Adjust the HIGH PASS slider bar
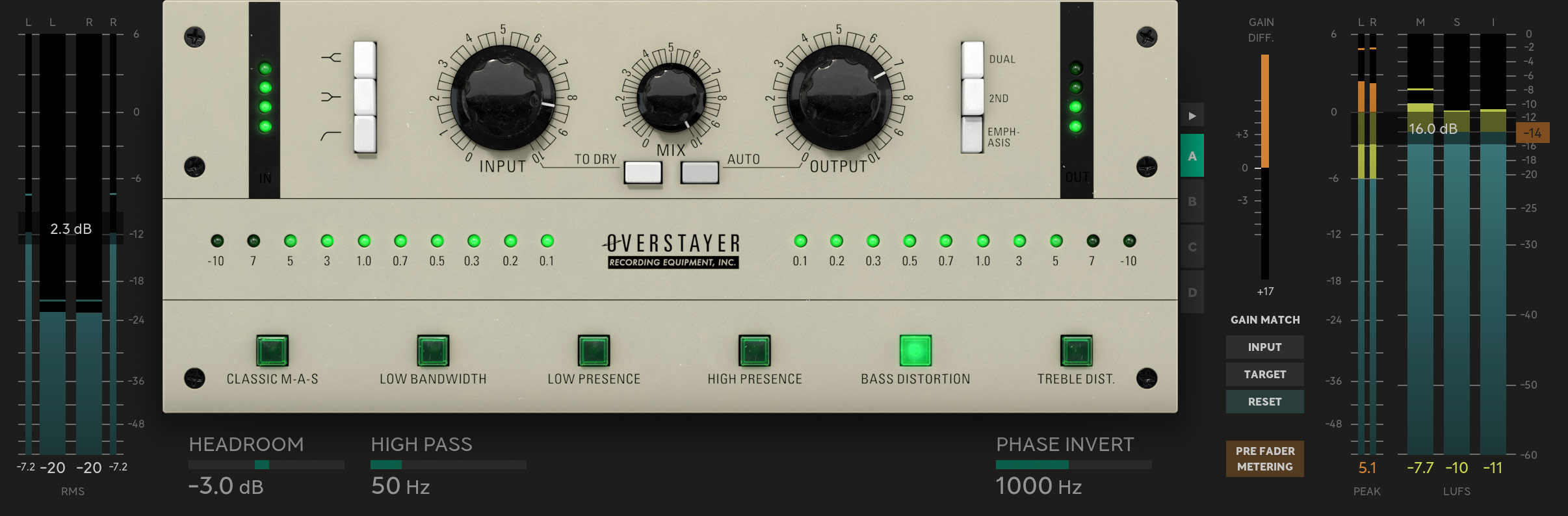The image size is (1568, 516). click(449, 465)
